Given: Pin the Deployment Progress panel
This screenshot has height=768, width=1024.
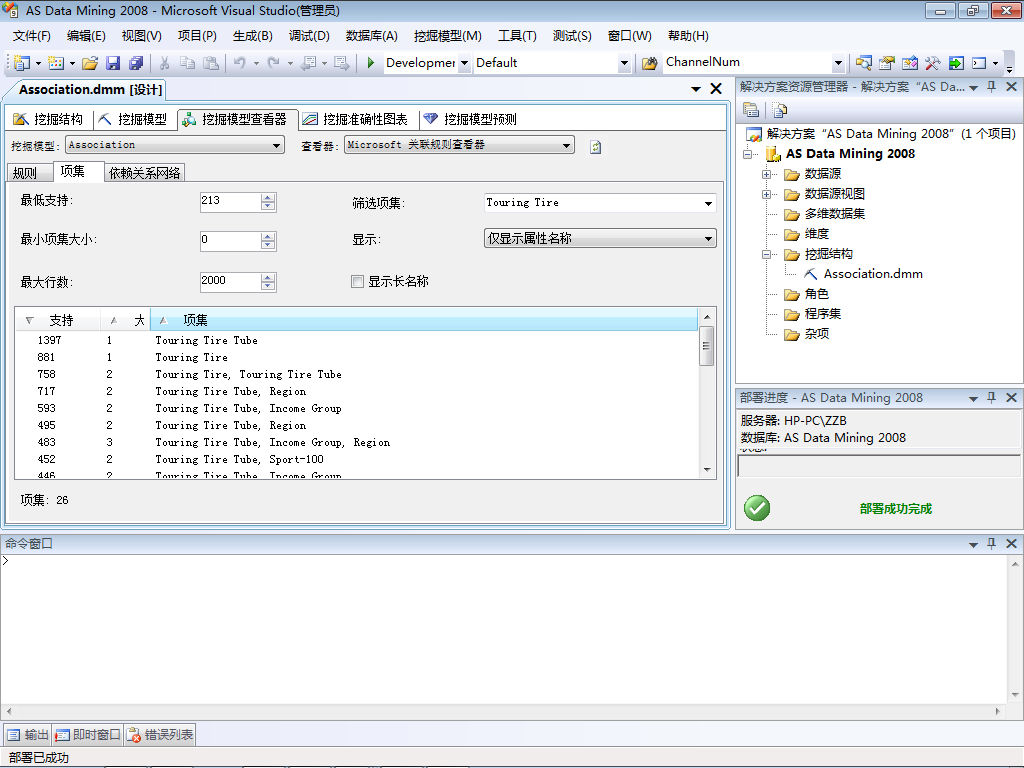Looking at the screenshot, I should (992, 398).
